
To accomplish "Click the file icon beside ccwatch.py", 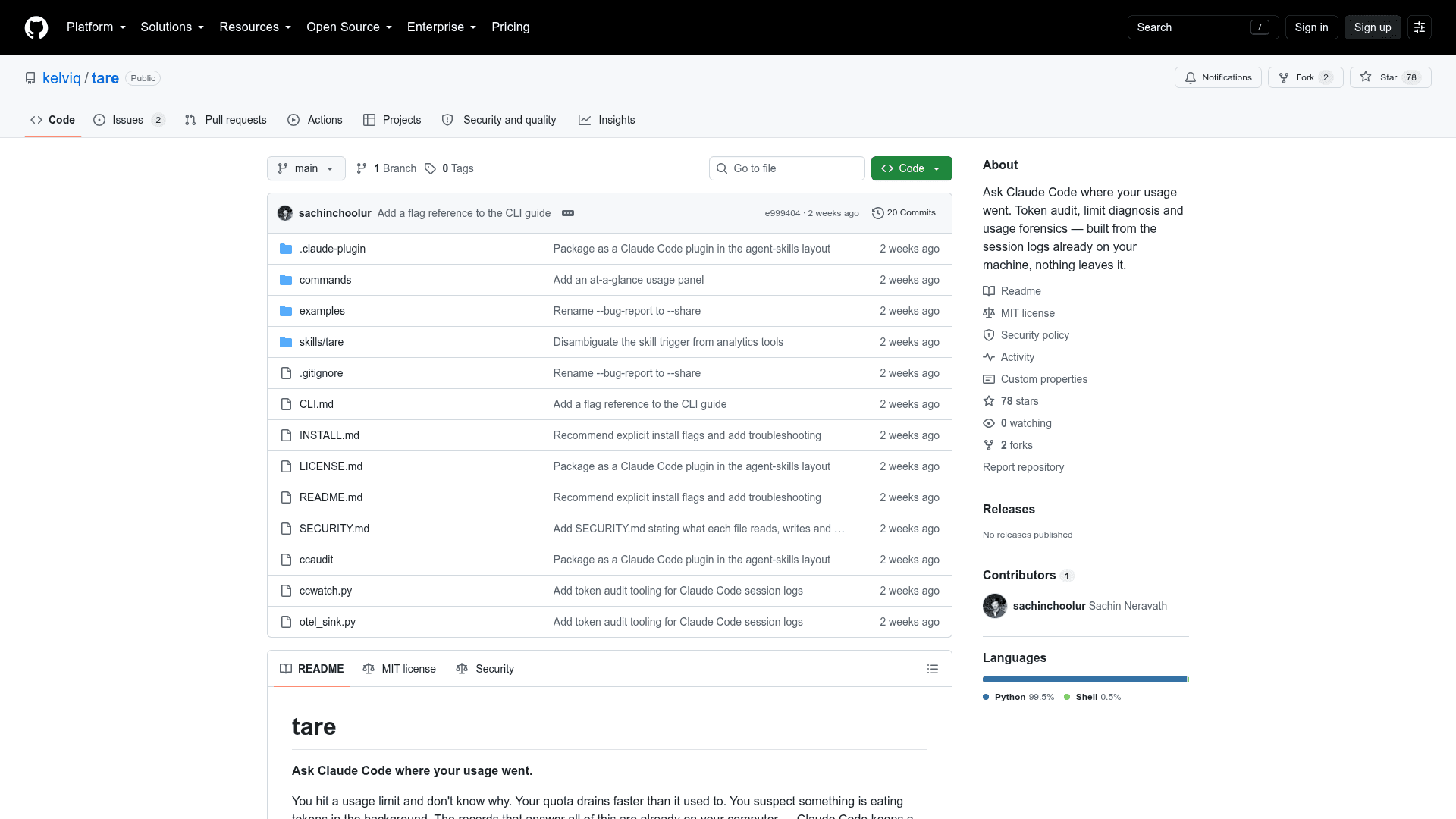I will 286,591.
